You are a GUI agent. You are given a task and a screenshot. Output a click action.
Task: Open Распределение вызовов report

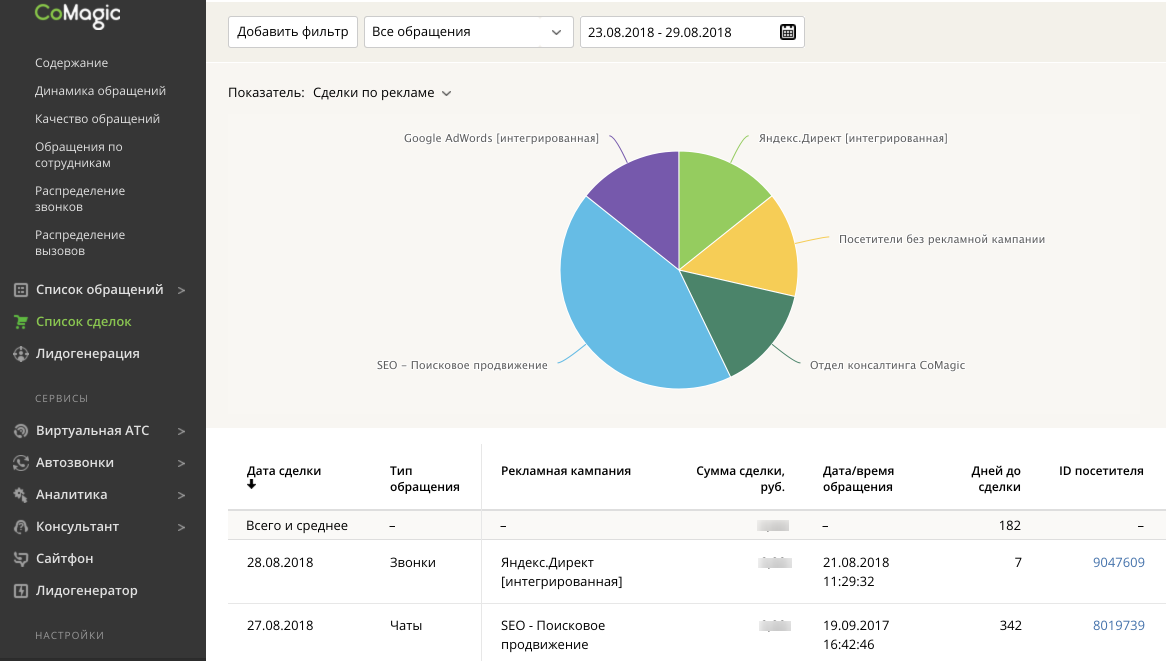click(x=80, y=242)
